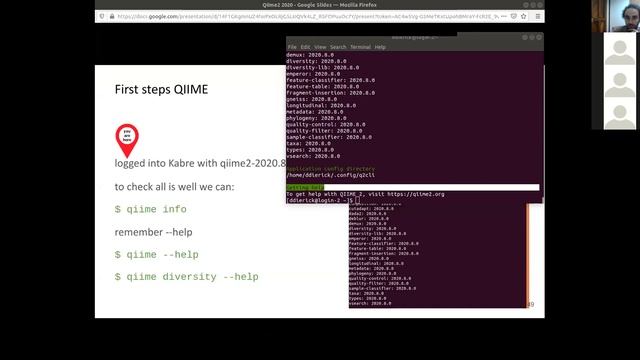Click the Pocket save icon in address bar

pyautogui.click(x=513, y=16)
